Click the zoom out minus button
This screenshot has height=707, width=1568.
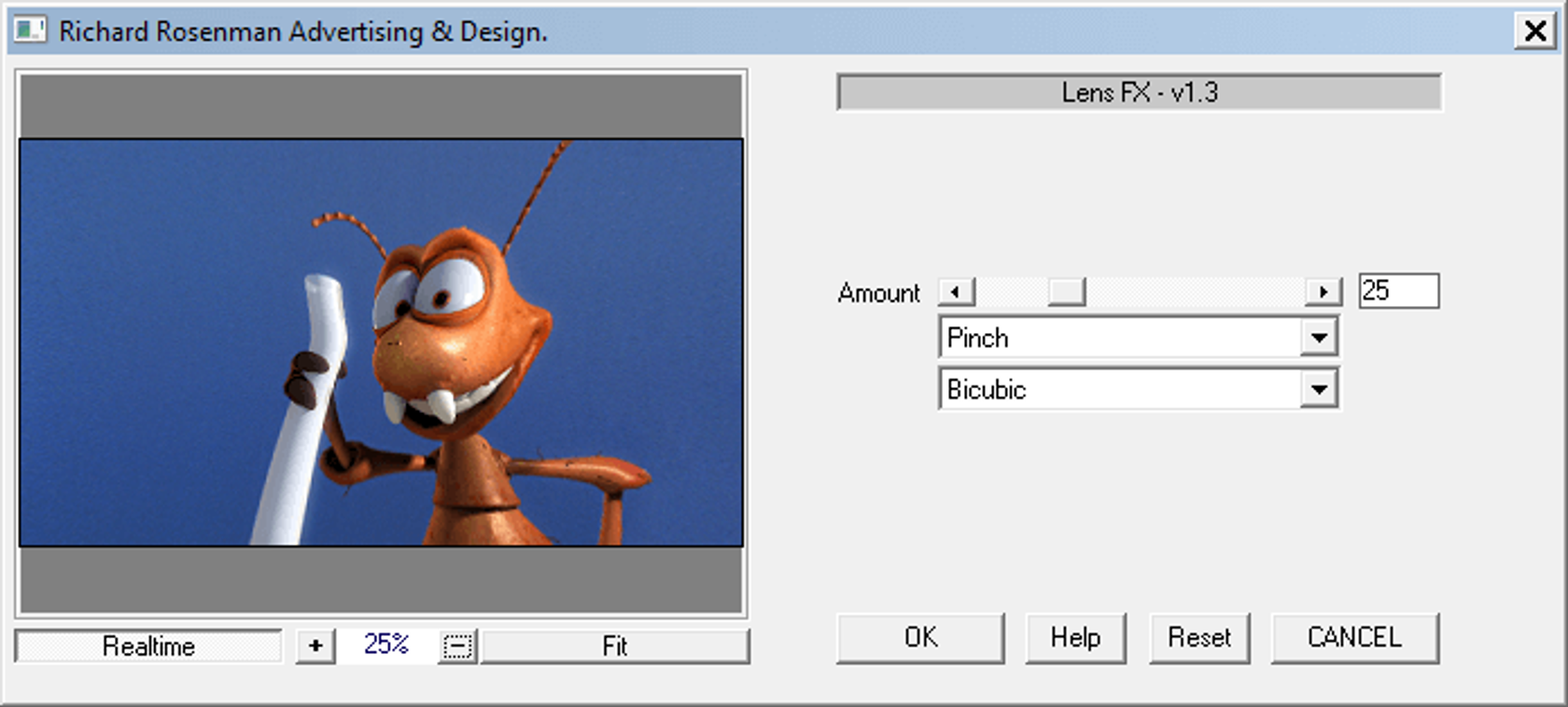pos(457,646)
